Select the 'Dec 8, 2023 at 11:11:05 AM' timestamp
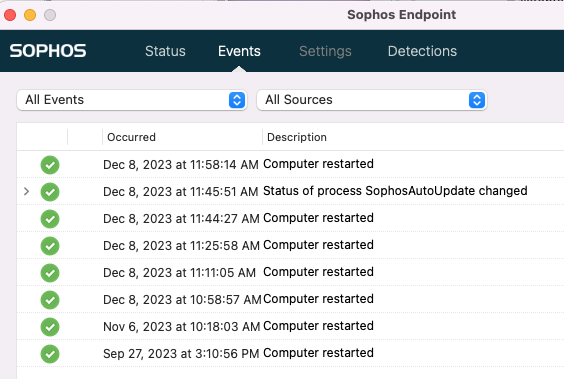Viewport: 564px width, 379px height. tap(179, 273)
